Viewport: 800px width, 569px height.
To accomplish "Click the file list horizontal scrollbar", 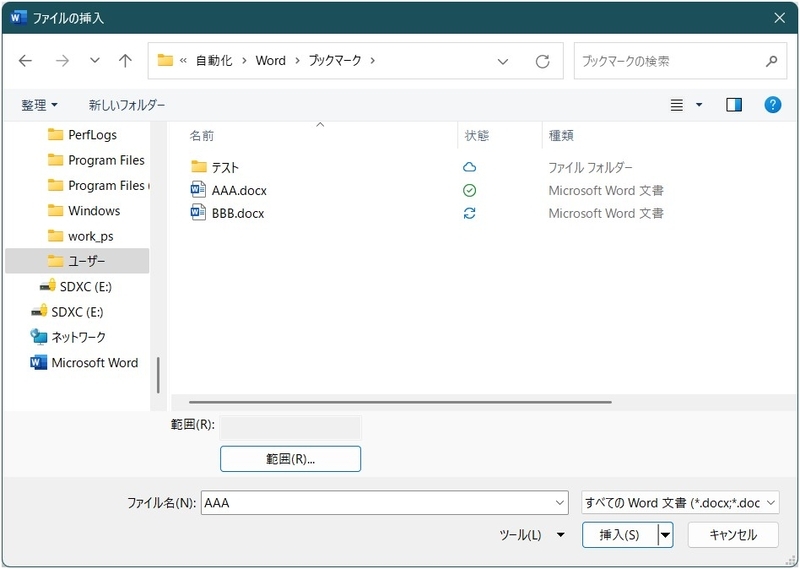I will click(x=400, y=402).
